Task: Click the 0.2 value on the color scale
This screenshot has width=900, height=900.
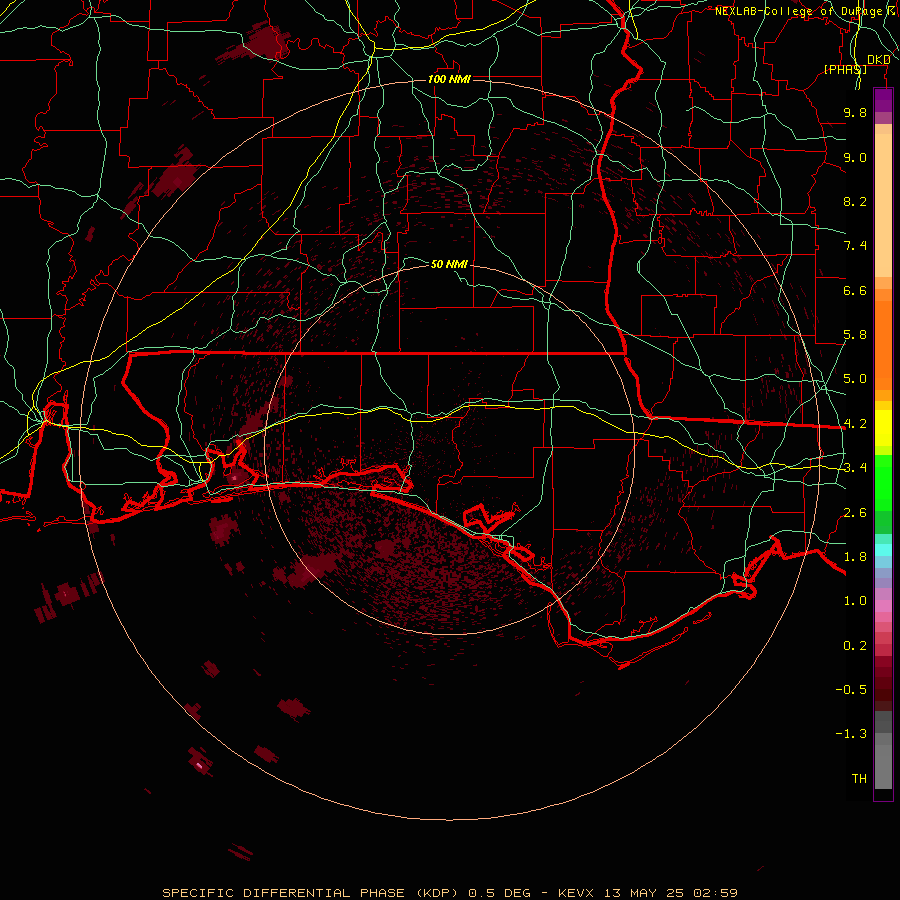Action: click(x=855, y=646)
